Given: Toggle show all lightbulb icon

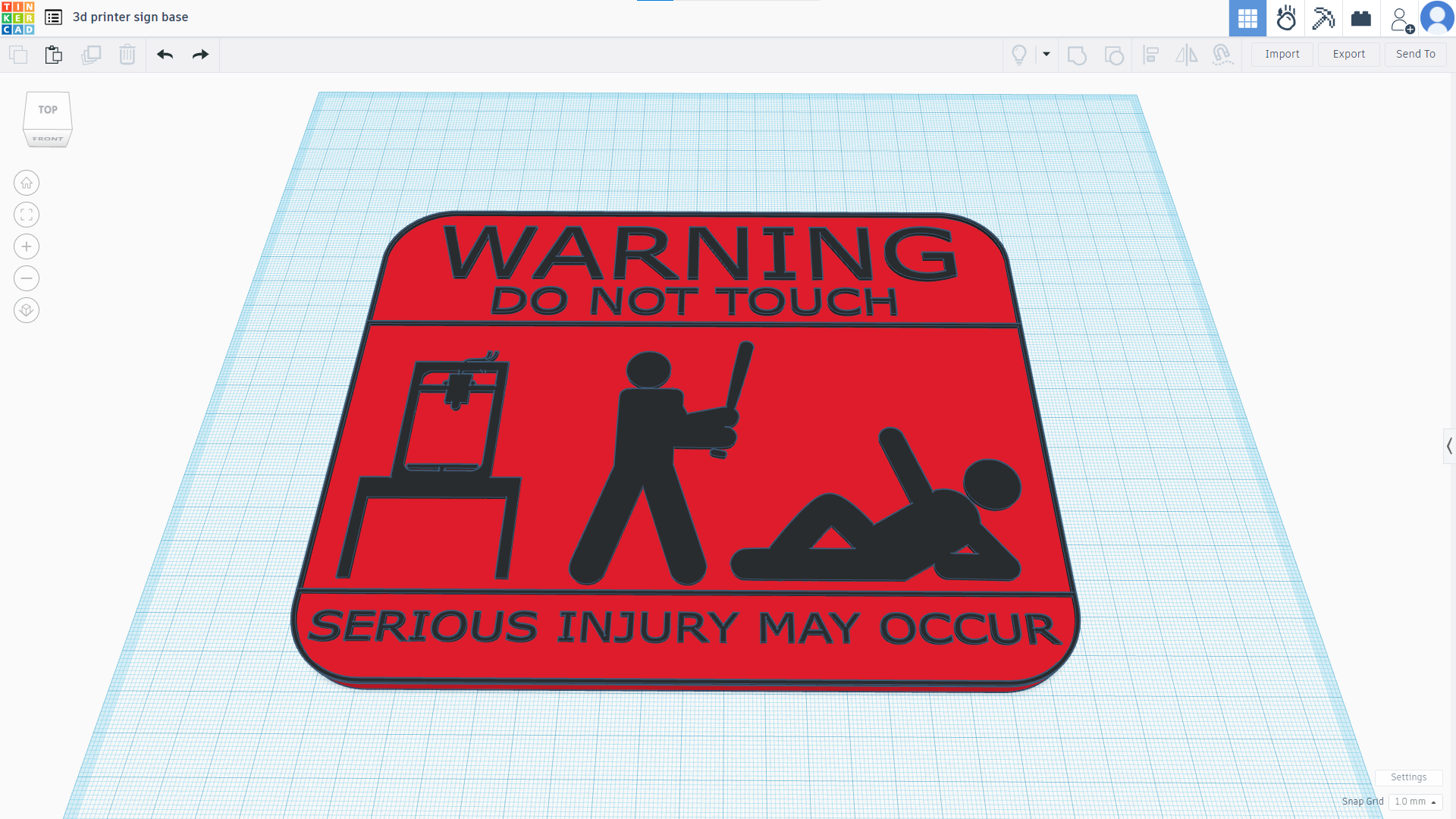Looking at the screenshot, I should tap(1019, 55).
